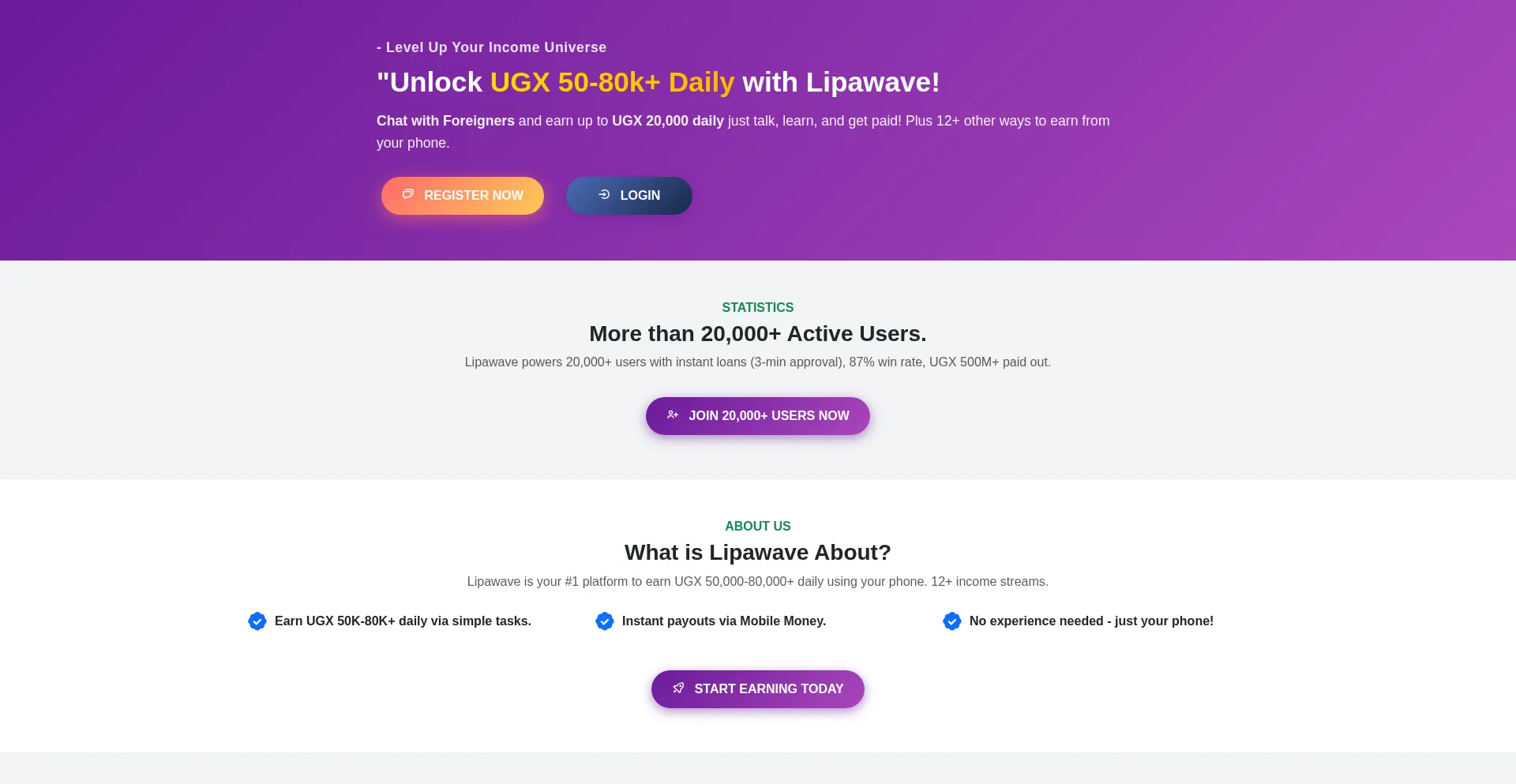Click the "Level Up Your Income Universe" tagline
This screenshot has width=1516, height=784.
click(x=496, y=47)
